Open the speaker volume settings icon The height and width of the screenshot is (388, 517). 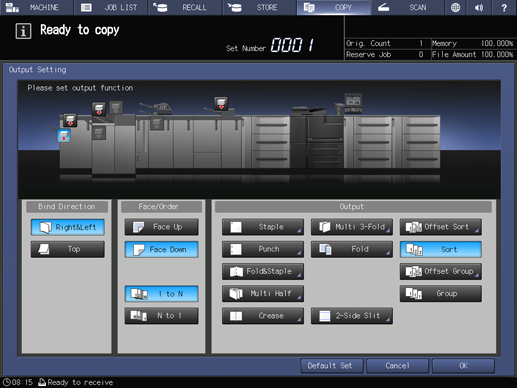(x=479, y=7)
